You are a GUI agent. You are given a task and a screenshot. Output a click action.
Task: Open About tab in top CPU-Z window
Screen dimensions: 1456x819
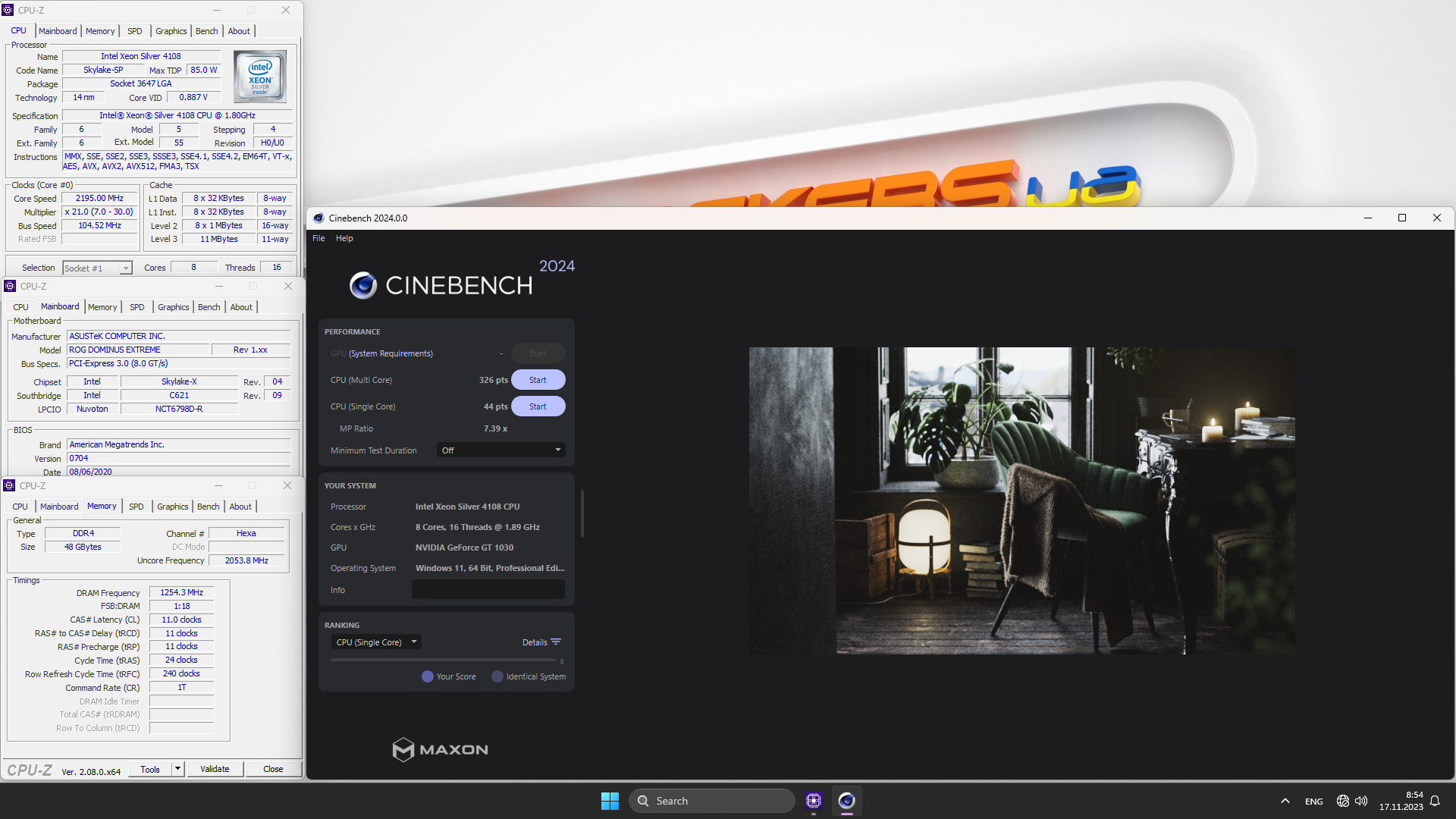239,31
